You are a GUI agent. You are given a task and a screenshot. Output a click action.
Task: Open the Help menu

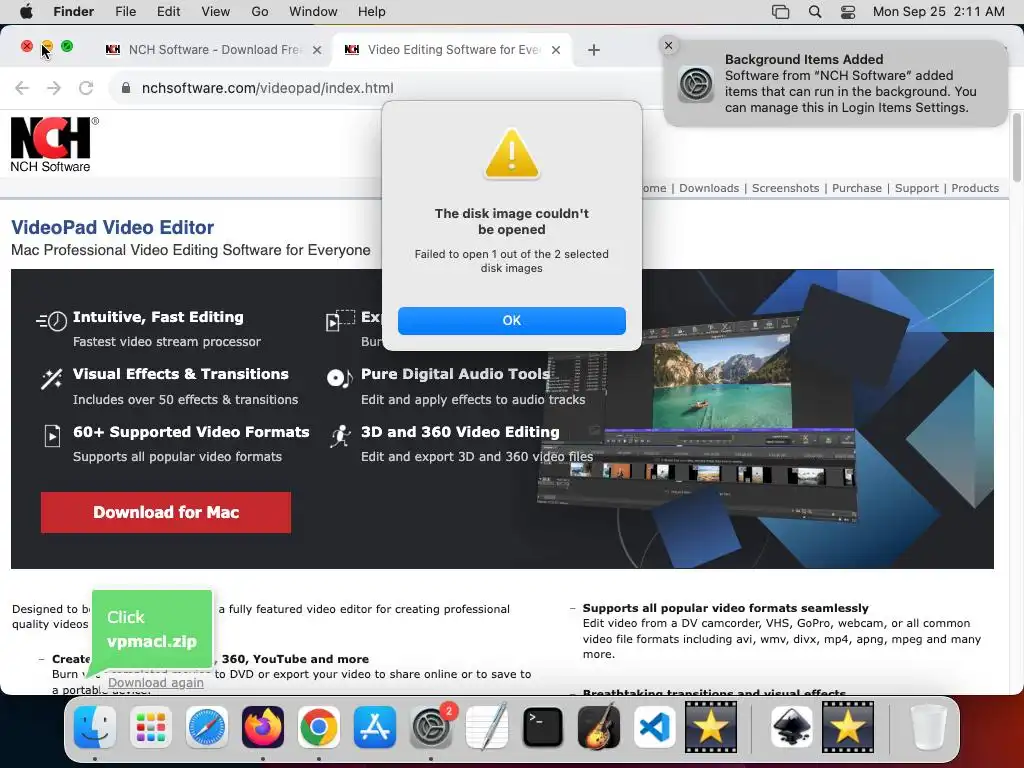[x=372, y=11]
